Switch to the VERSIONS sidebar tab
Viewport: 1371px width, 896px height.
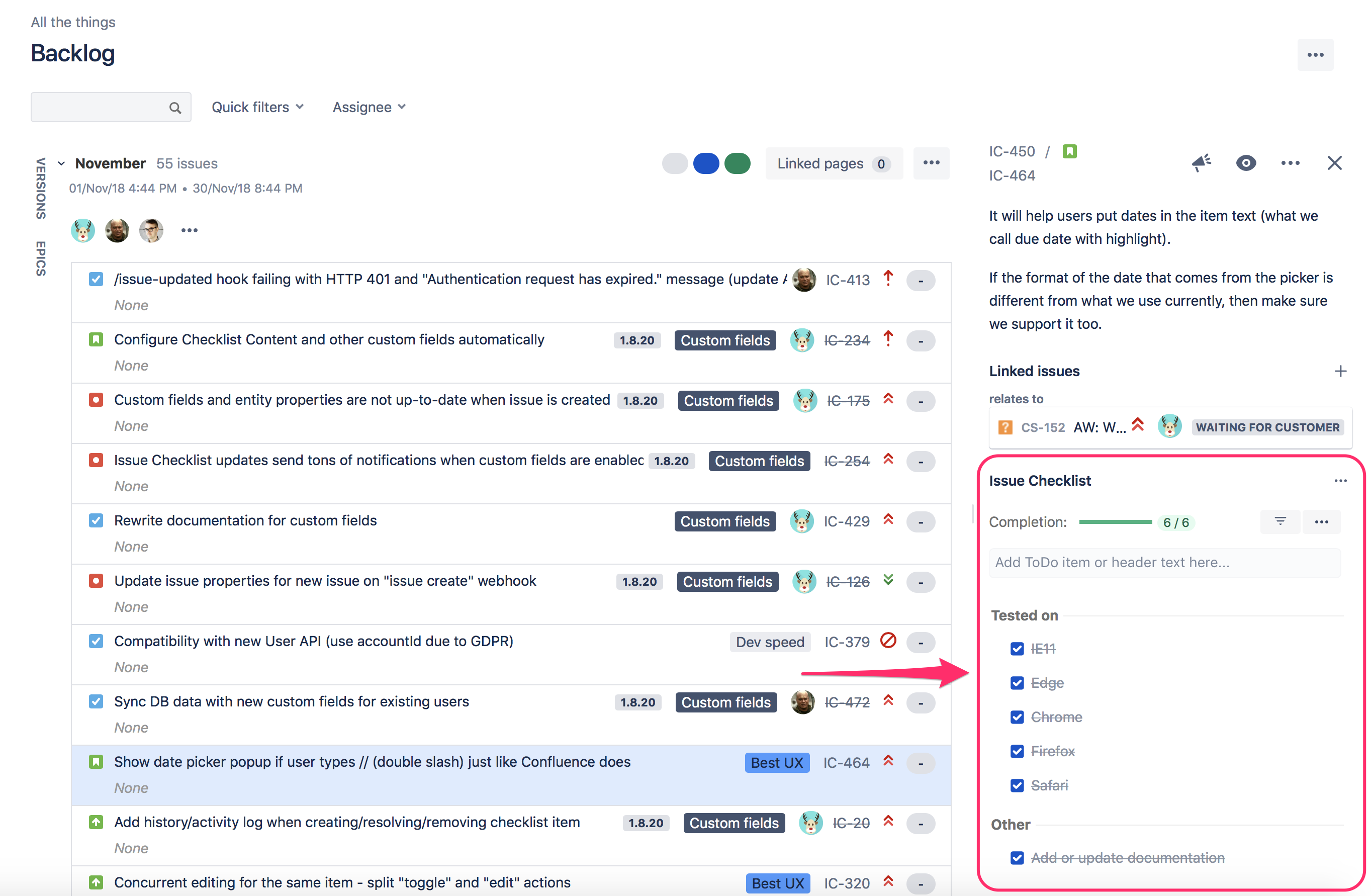40,190
